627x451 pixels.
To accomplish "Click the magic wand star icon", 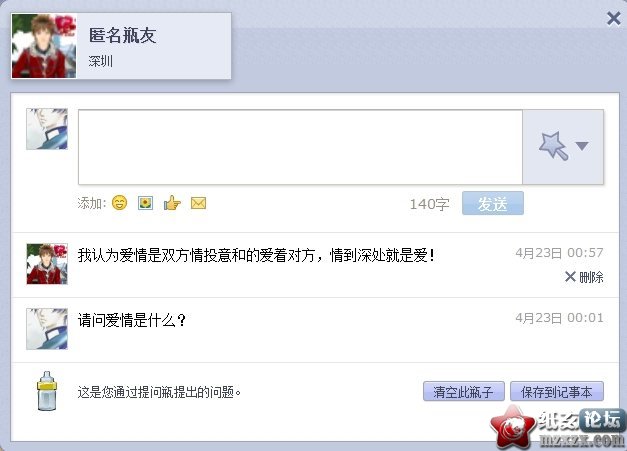I will (x=553, y=146).
